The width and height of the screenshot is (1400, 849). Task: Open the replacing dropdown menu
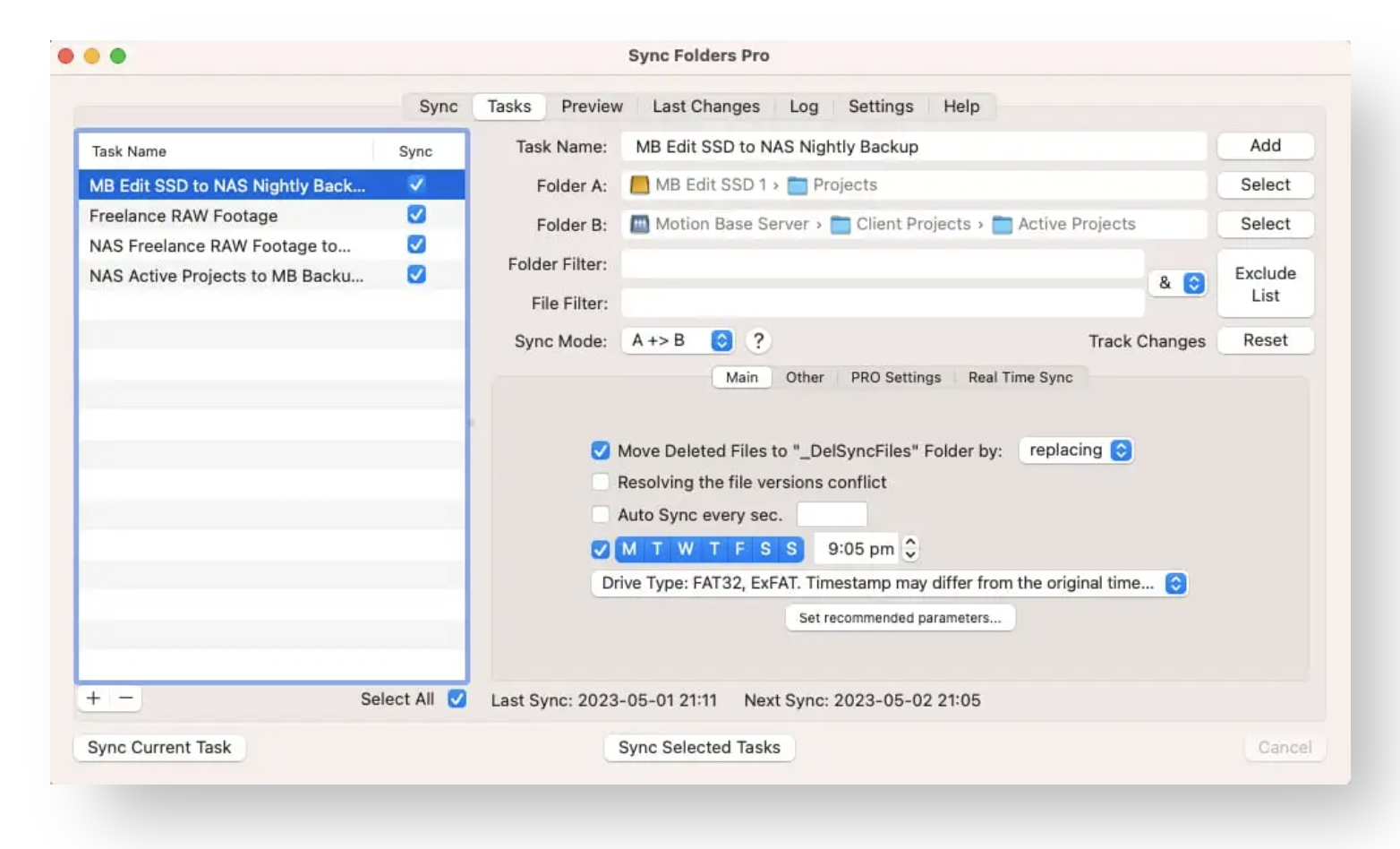(1076, 450)
